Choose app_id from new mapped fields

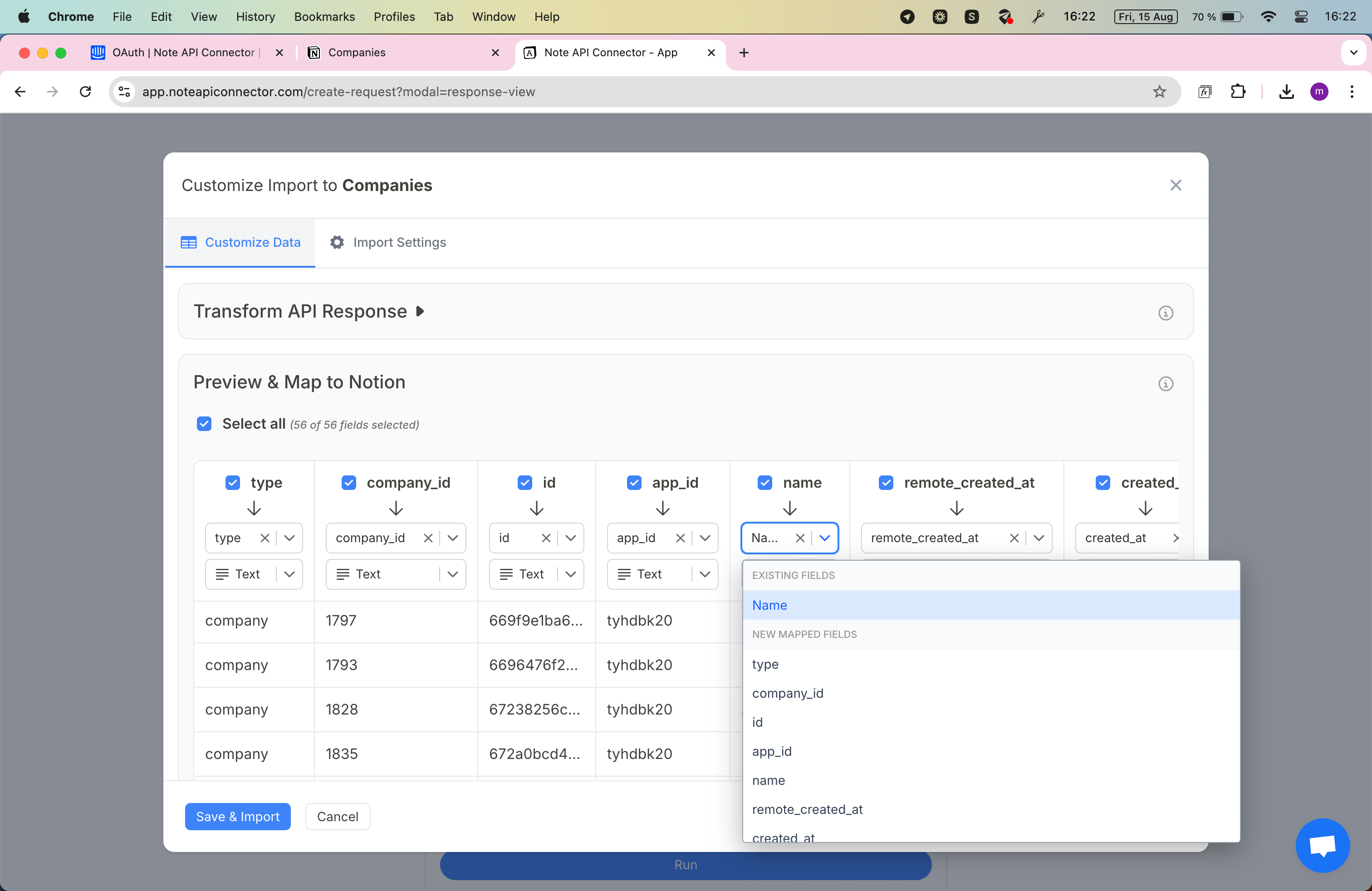(991, 751)
